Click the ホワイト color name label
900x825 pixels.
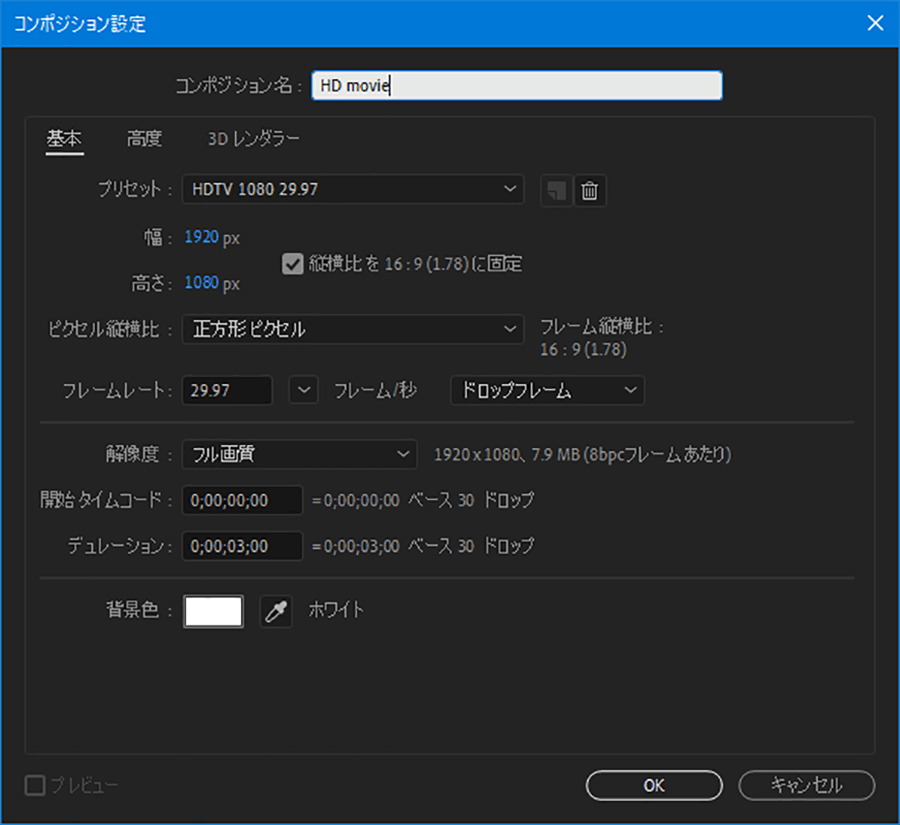click(x=336, y=610)
